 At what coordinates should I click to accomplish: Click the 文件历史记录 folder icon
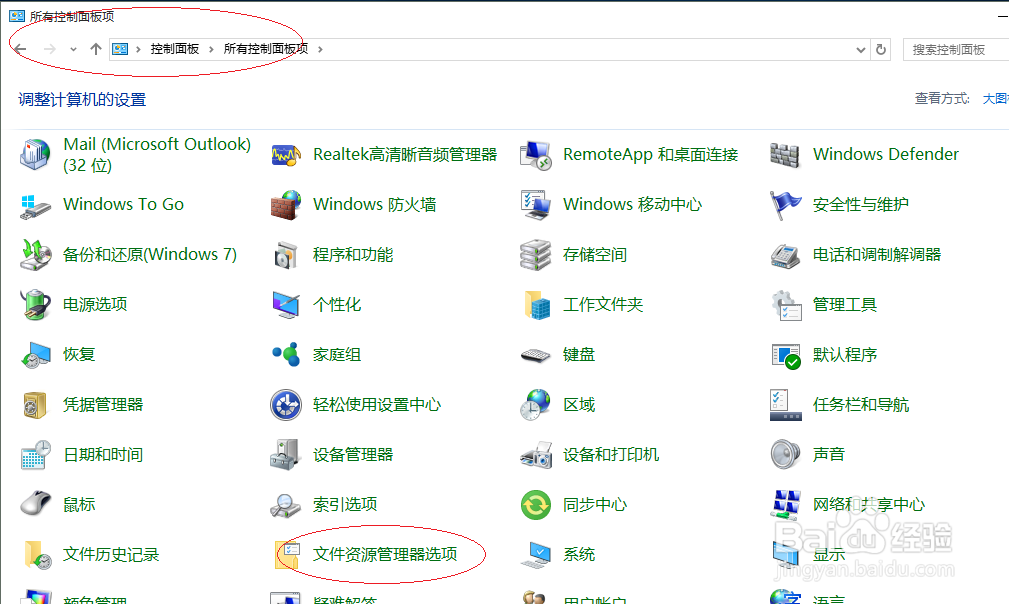tap(37, 555)
